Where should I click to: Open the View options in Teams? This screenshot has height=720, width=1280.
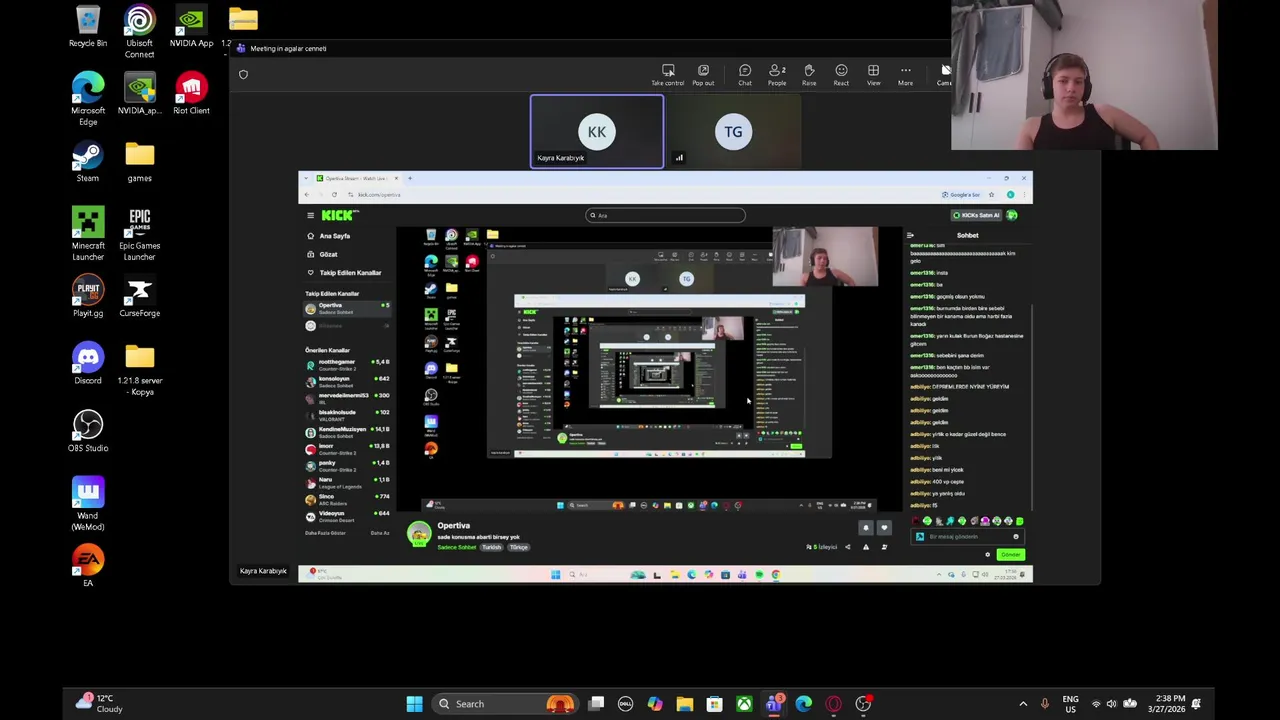tap(873, 75)
